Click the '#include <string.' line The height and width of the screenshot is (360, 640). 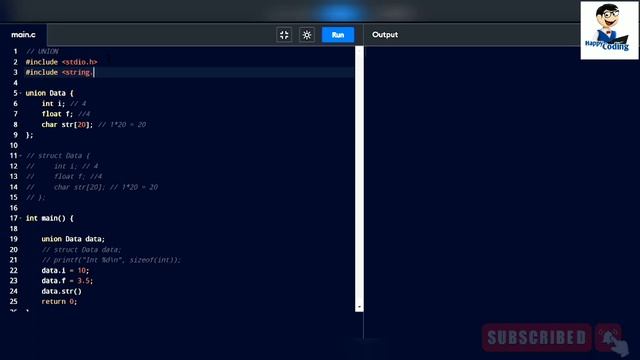[x=60, y=72]
